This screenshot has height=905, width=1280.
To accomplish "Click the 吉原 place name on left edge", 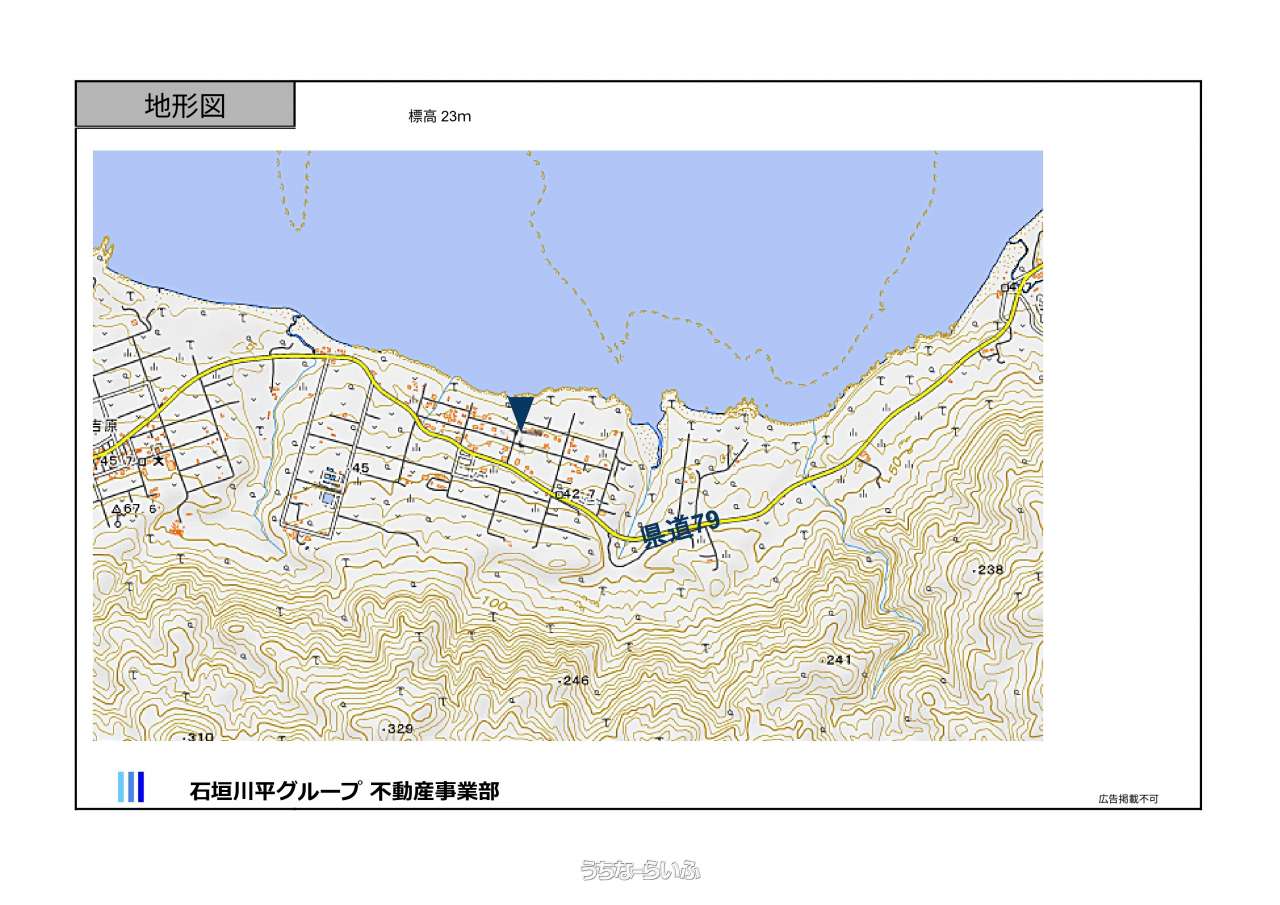I will (105, 425).
